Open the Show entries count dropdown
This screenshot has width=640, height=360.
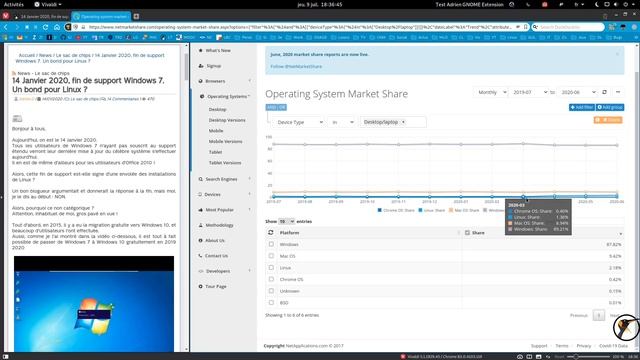pos(287,221)
